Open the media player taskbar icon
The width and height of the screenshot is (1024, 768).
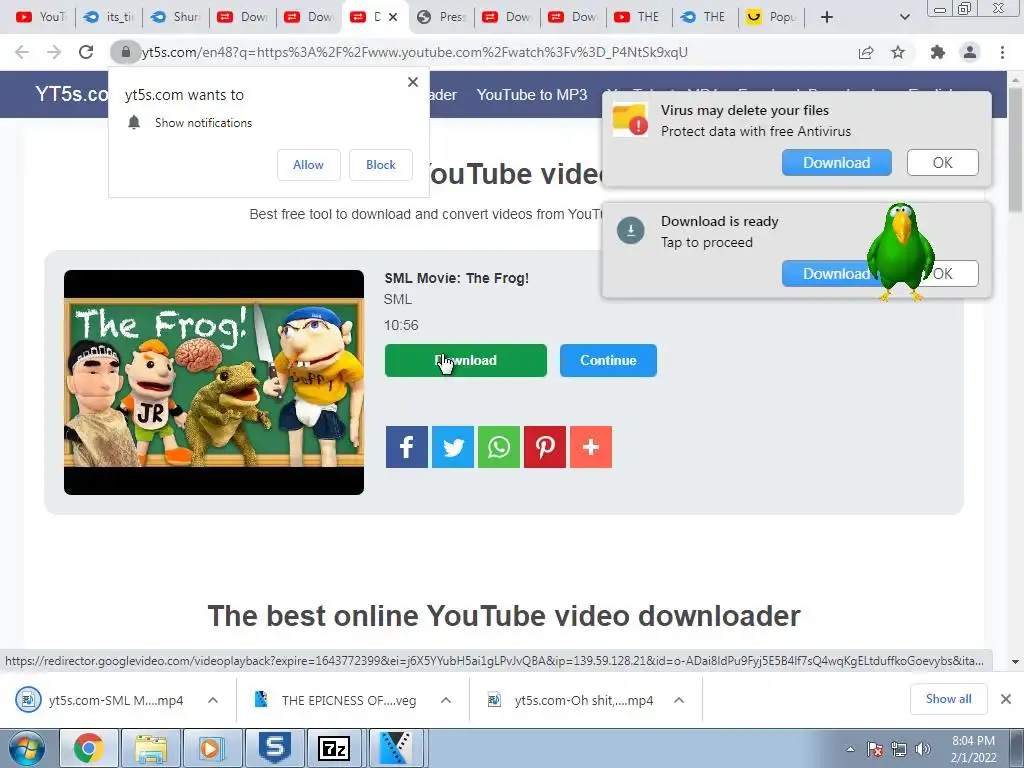(x=211, y=748)
